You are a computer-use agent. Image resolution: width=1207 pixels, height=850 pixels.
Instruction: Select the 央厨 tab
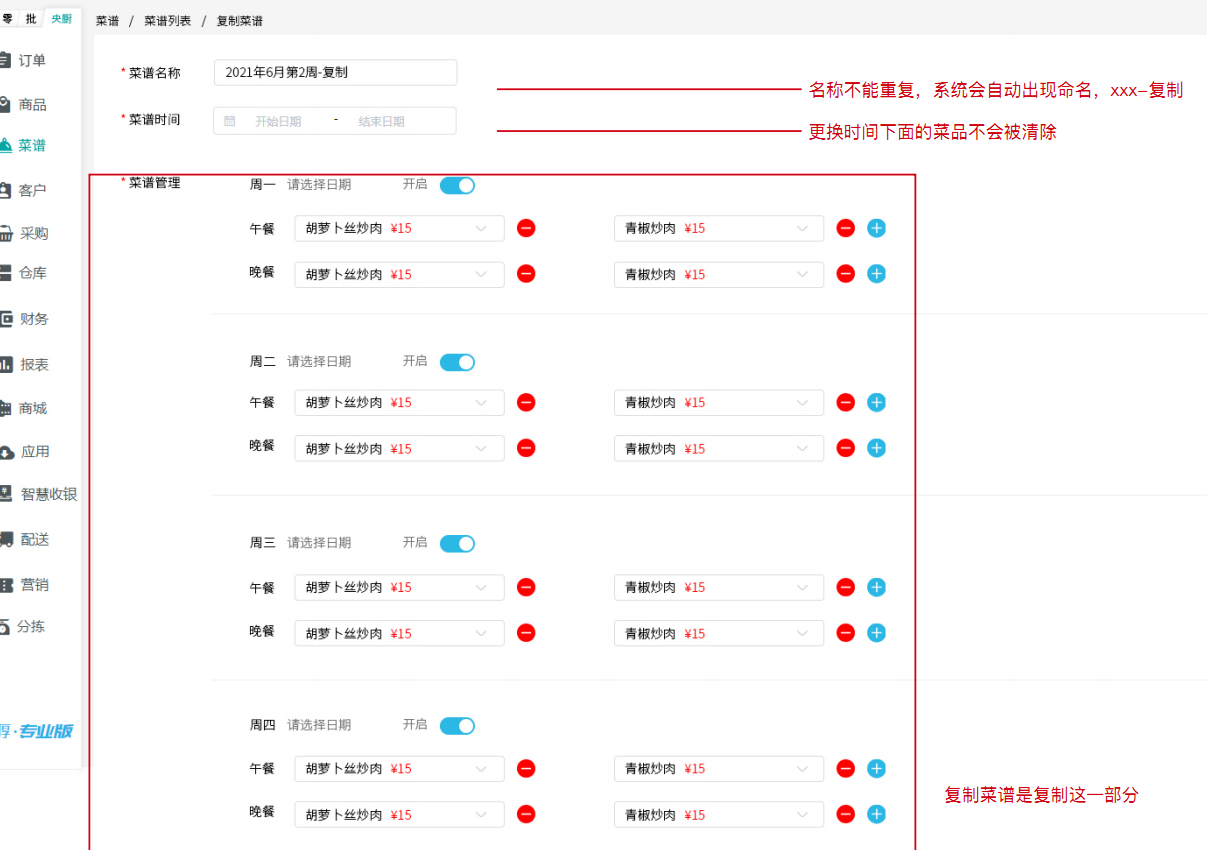pos(62,19)
